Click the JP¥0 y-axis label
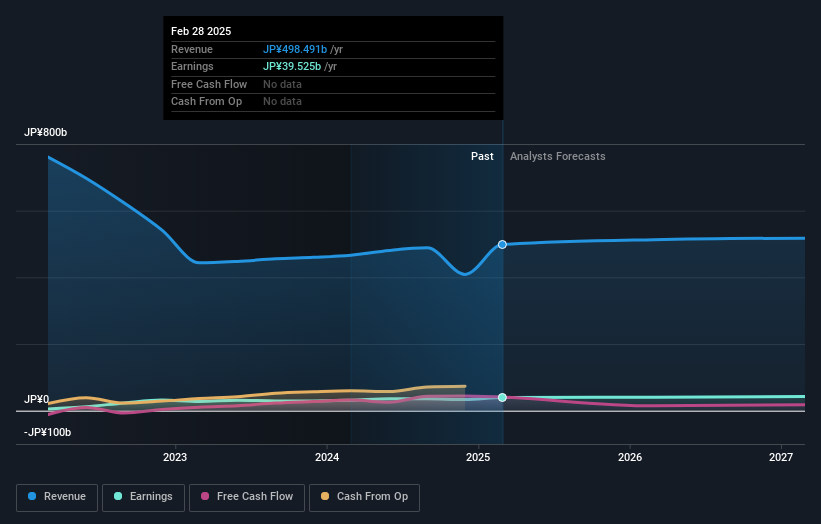This screenshot has height=524, width=821. coord(37,399)
